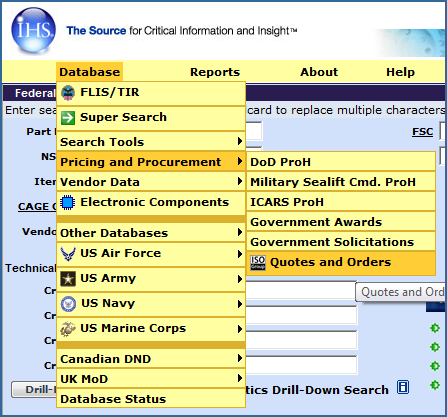Select FLIS/TIR from the Database menu
The height and width of the screenshot is (417, 447).
coord(151,93)
